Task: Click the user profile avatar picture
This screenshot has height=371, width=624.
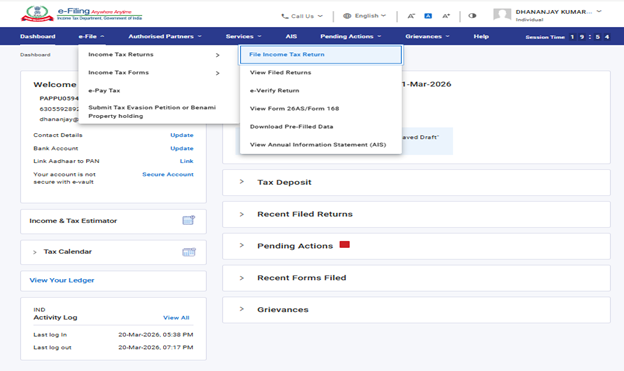Action: click(502, 15)
